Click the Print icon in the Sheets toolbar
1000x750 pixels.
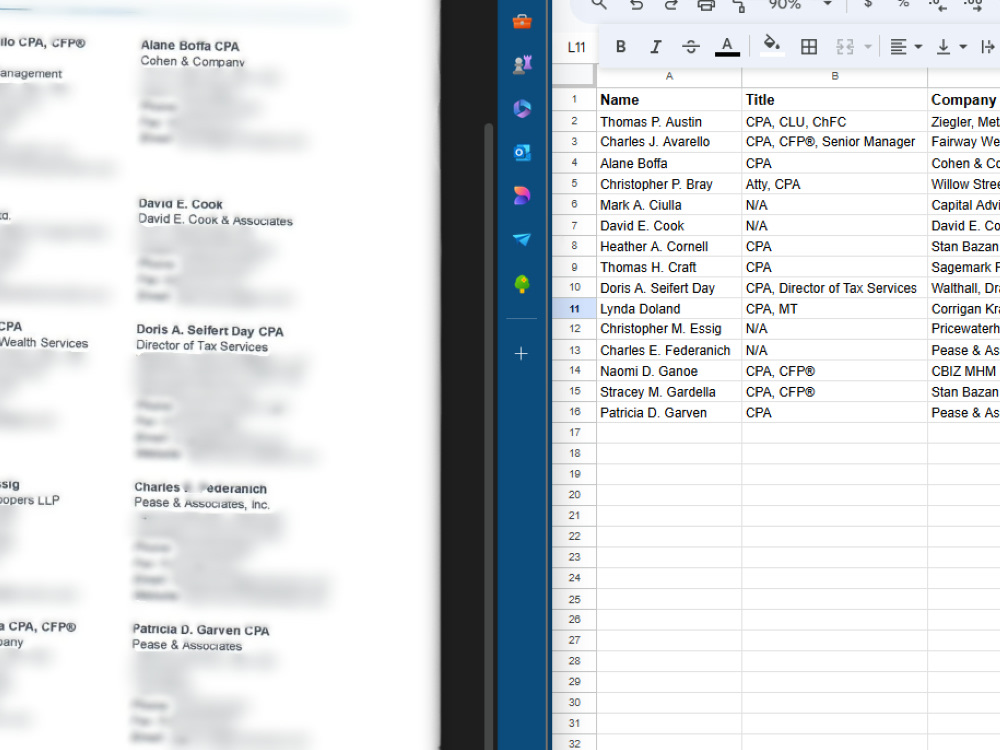[x=705, y=5]
